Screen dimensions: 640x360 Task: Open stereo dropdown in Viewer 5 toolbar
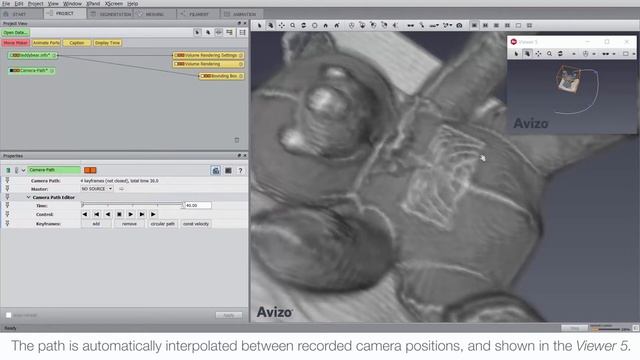coord(614,54)
